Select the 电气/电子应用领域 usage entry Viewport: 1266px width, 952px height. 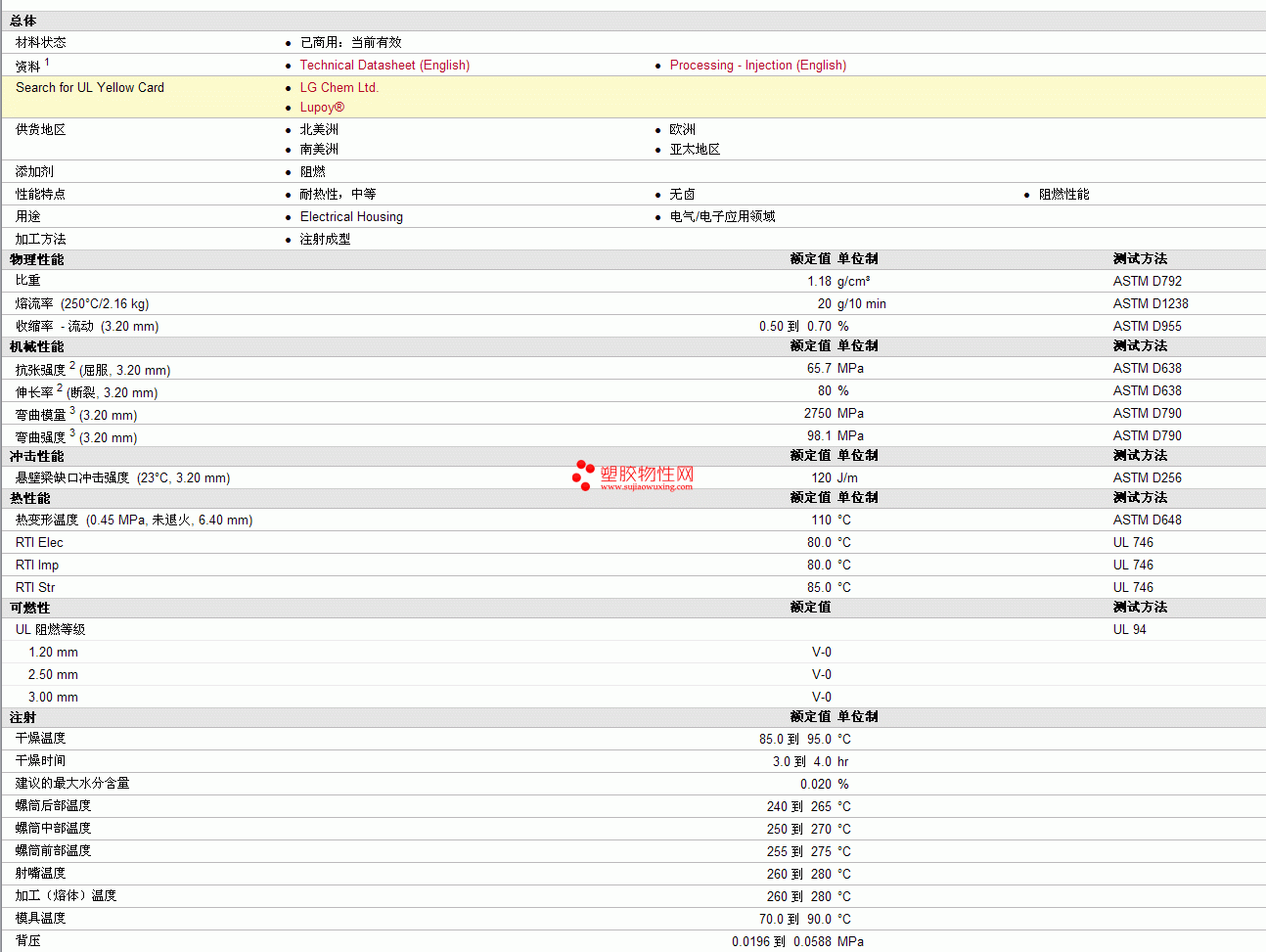723,217
